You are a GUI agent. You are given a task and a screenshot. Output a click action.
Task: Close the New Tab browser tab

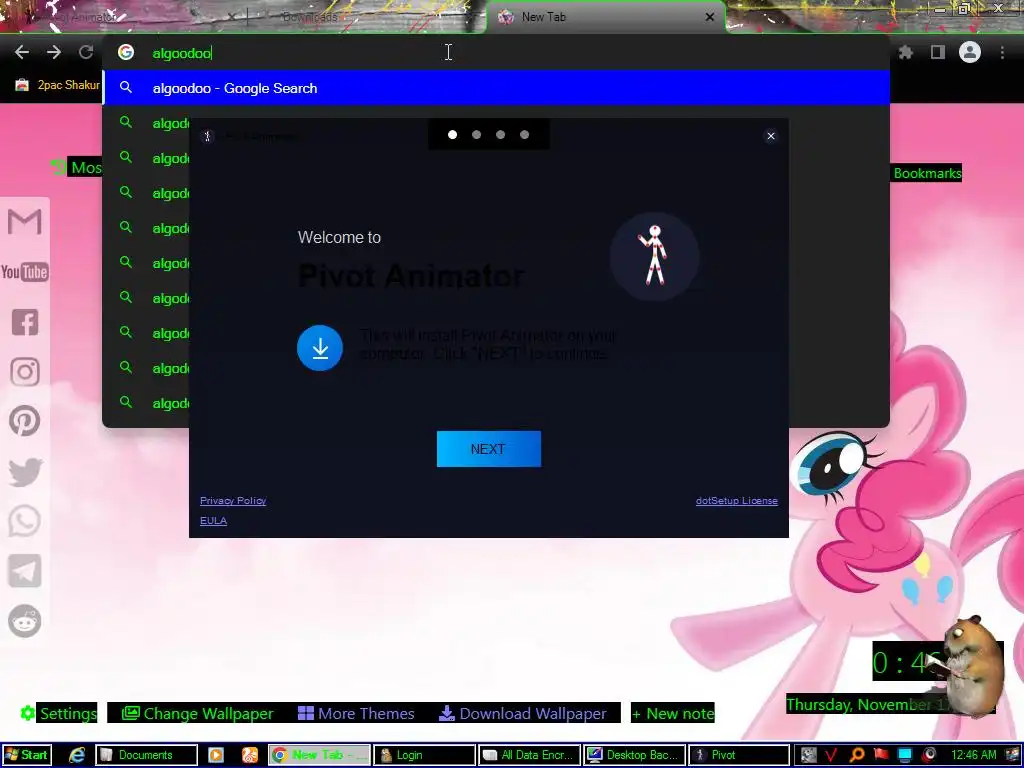[710, 17]
